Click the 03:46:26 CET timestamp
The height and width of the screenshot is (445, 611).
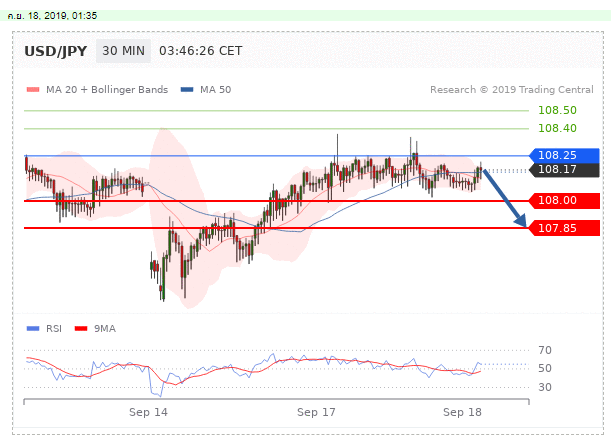click(x=201, y=51)
